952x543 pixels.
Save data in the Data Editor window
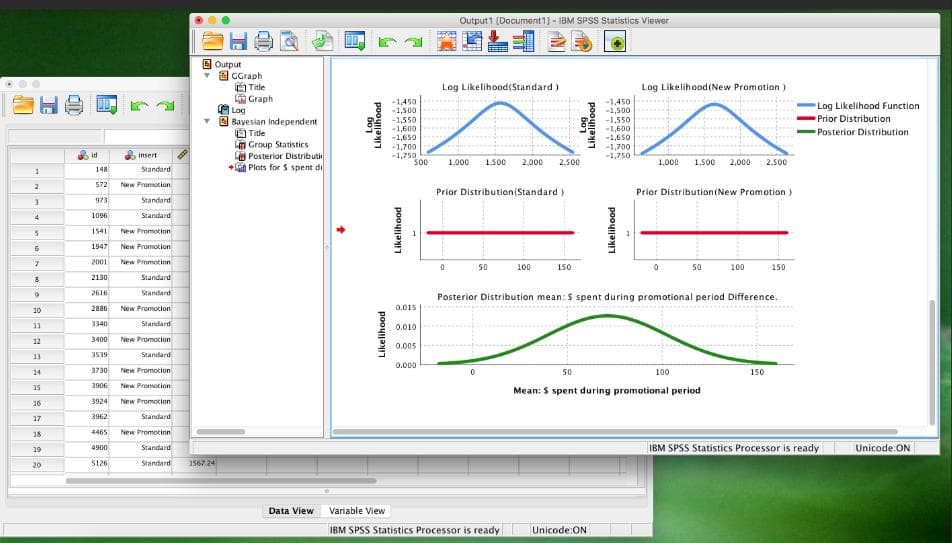tap(49, 105)
